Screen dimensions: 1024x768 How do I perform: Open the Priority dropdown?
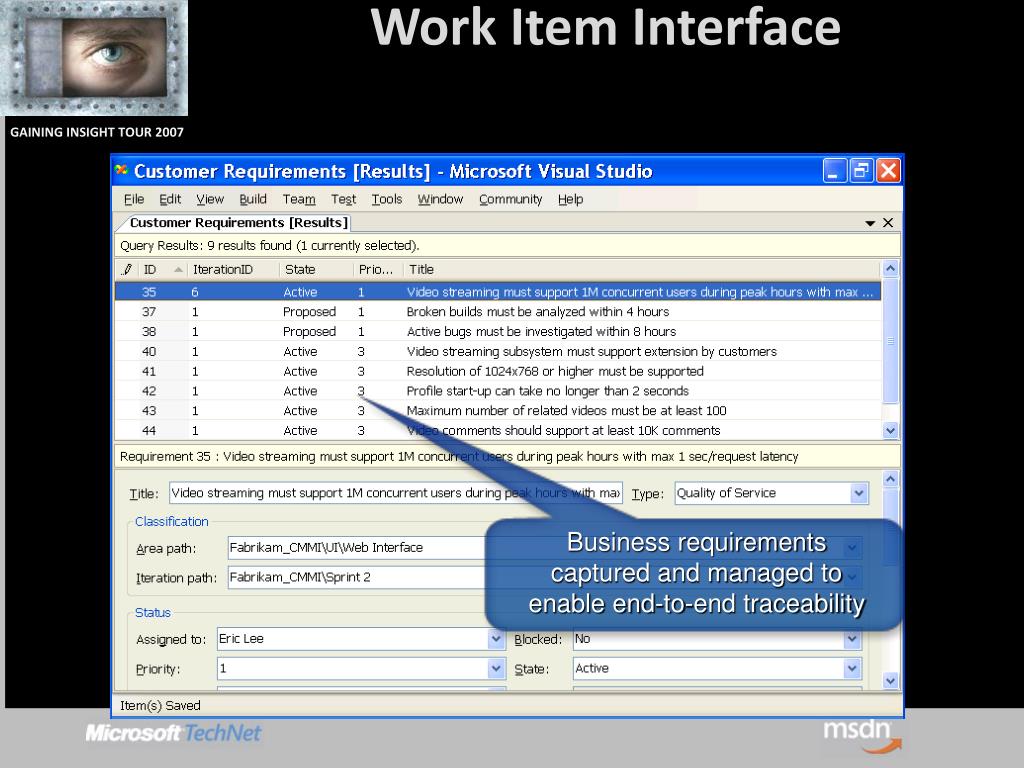point(496,668)
